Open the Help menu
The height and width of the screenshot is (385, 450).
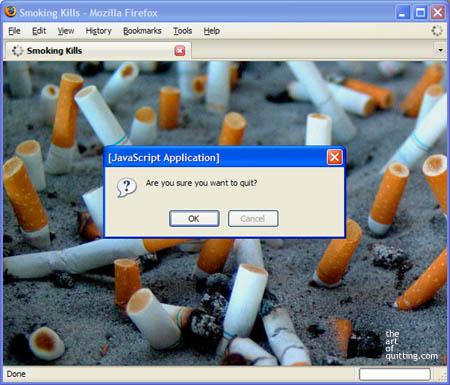(x=212, y=31)
